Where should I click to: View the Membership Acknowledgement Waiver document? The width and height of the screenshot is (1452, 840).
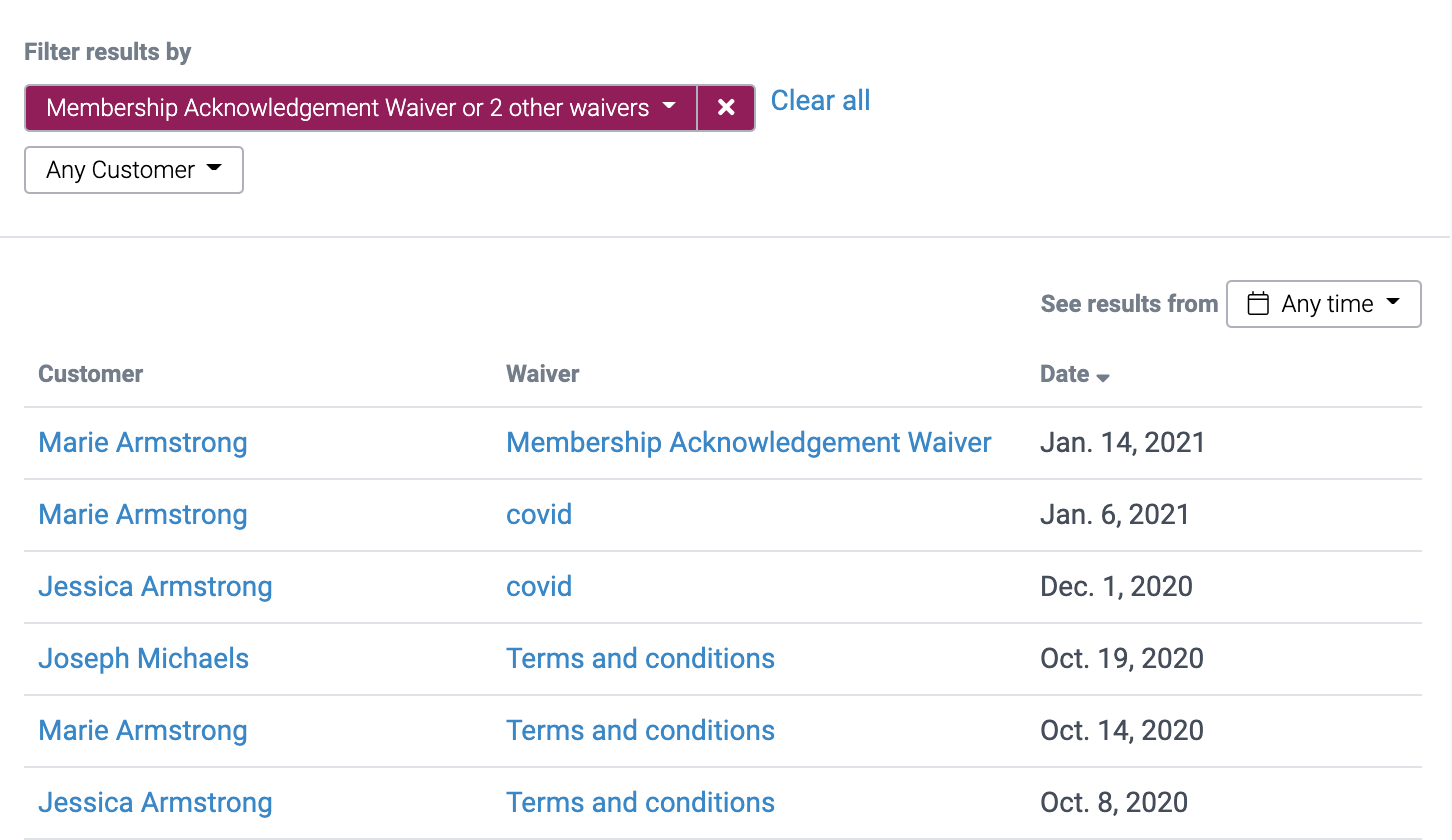(748, 442)
